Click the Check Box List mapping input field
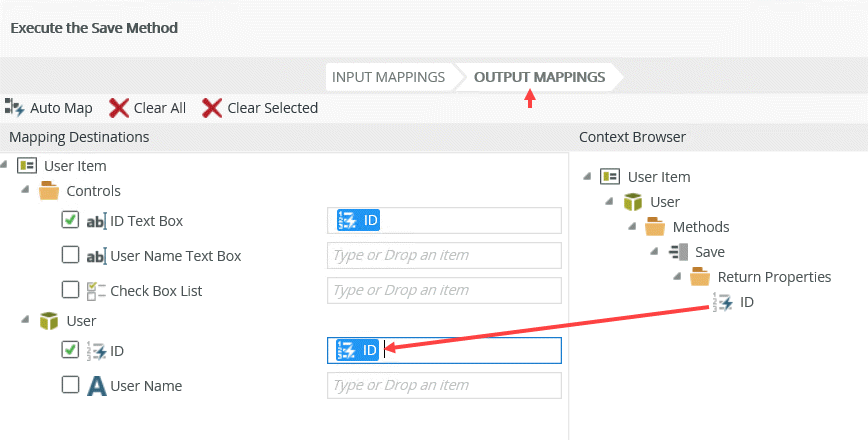 tap(444, 290)
